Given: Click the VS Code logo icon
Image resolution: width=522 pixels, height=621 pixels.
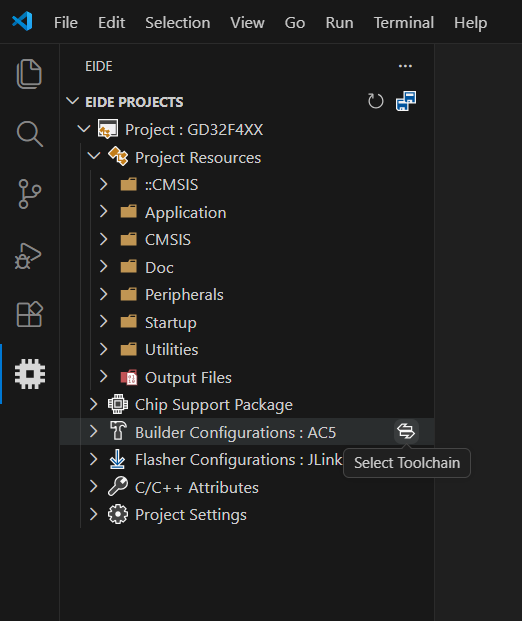Looking at the screenshot, I should (x=22, y=22).
